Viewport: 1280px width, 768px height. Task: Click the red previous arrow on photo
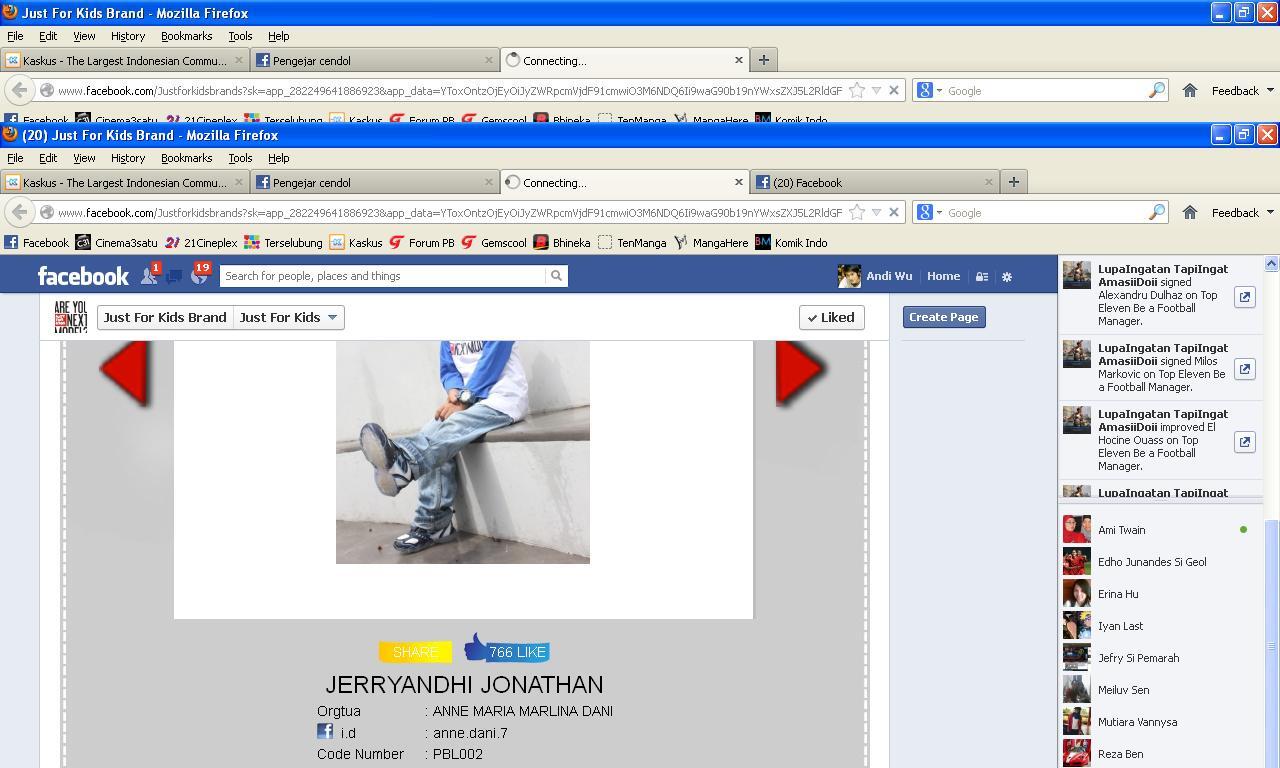tap(125, 372)
